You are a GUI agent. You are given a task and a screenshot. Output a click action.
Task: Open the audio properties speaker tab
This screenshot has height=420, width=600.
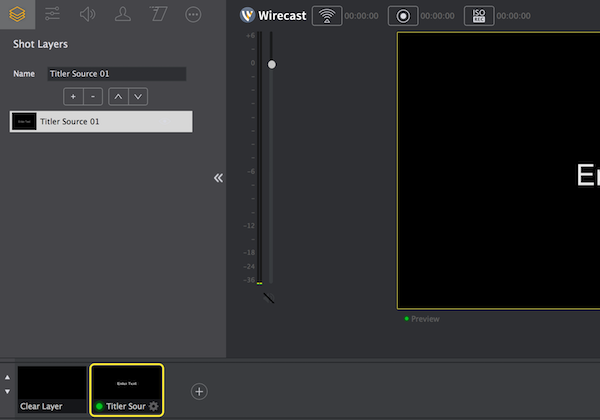87,14
